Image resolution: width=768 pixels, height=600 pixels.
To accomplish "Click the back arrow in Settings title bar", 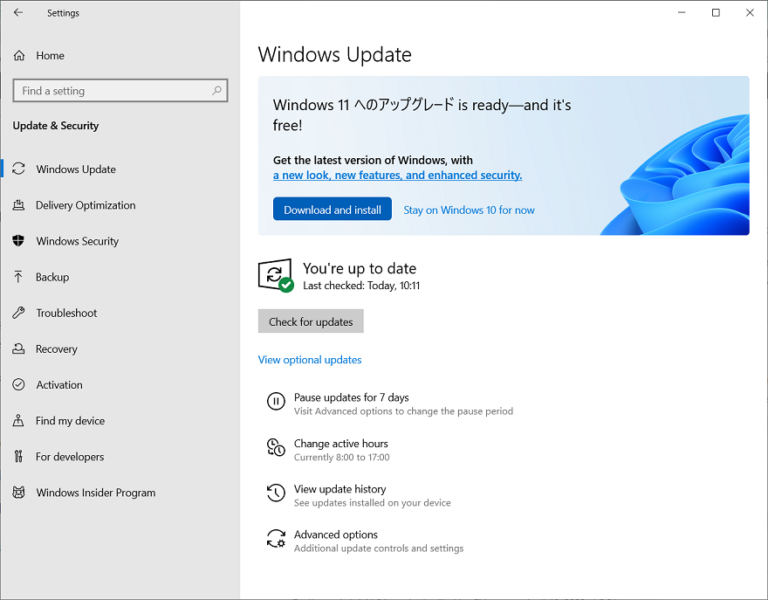I will click(x=18, y=13).
